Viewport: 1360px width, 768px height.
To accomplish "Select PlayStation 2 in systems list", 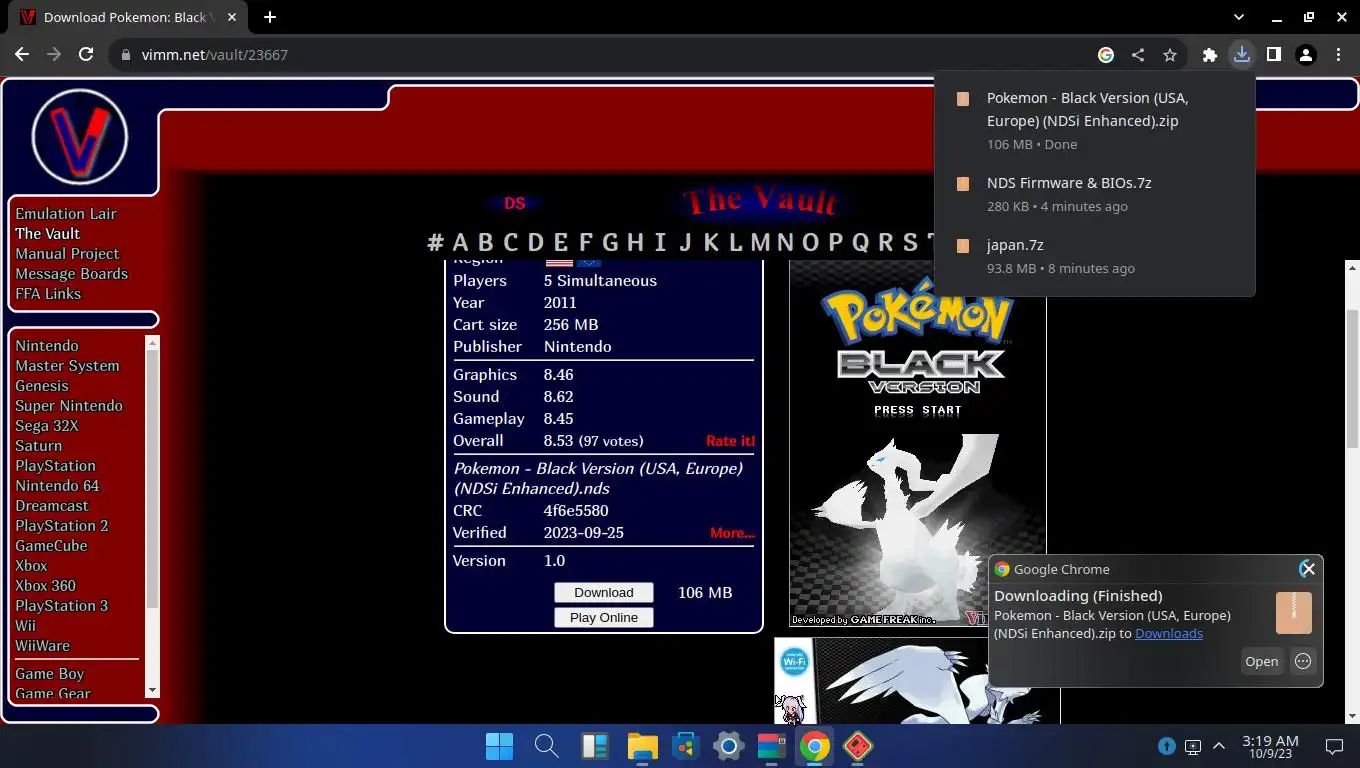I will point(61,525).
